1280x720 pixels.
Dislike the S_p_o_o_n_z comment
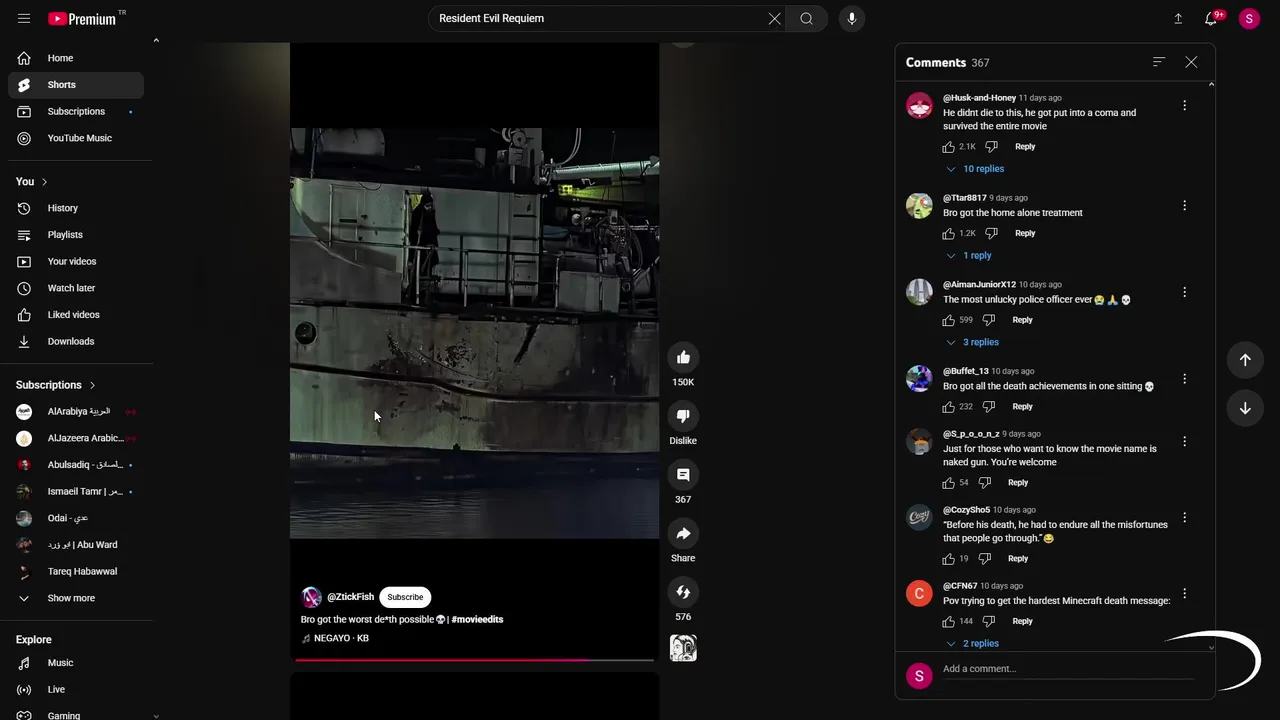(984, 483)
